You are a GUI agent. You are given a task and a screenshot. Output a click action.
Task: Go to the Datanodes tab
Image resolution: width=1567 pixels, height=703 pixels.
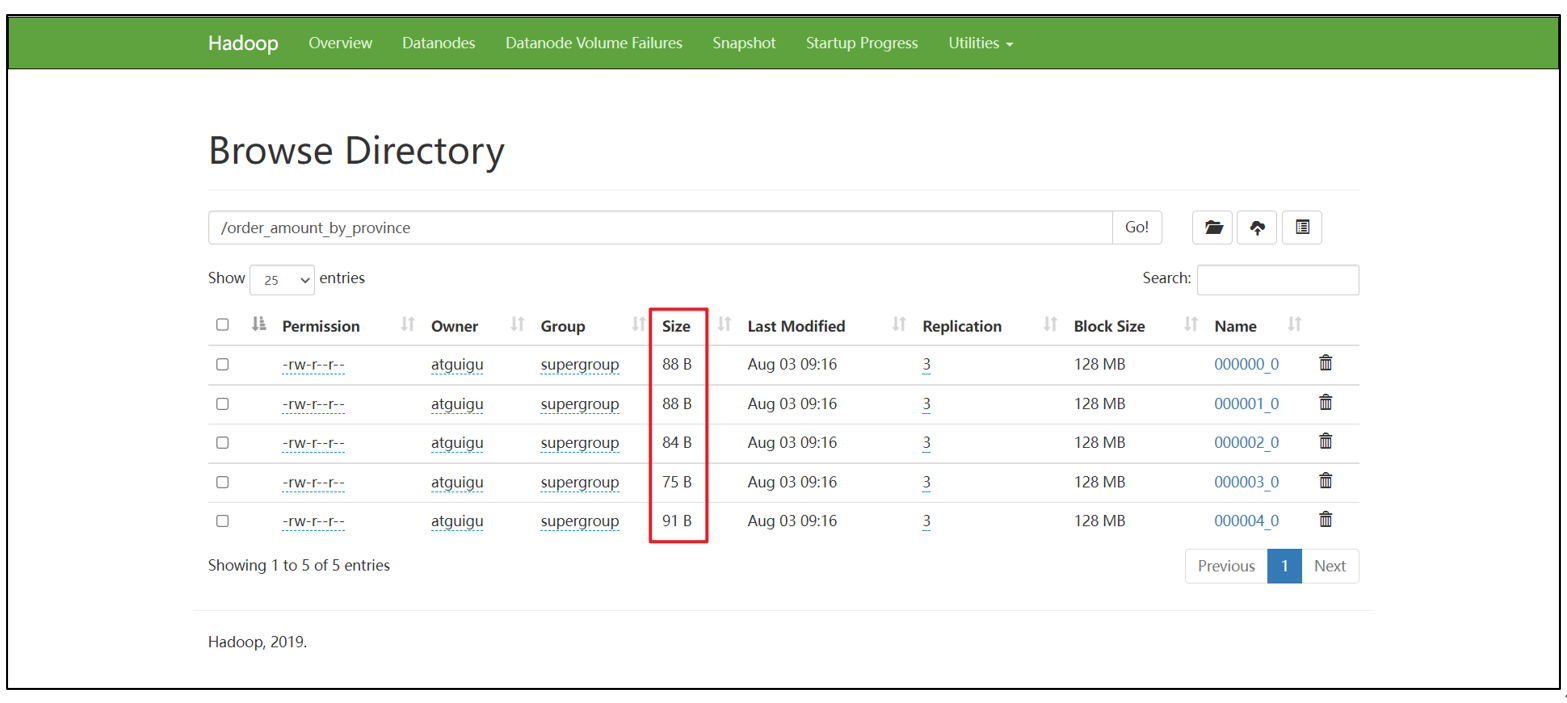[x=438, y=43]
